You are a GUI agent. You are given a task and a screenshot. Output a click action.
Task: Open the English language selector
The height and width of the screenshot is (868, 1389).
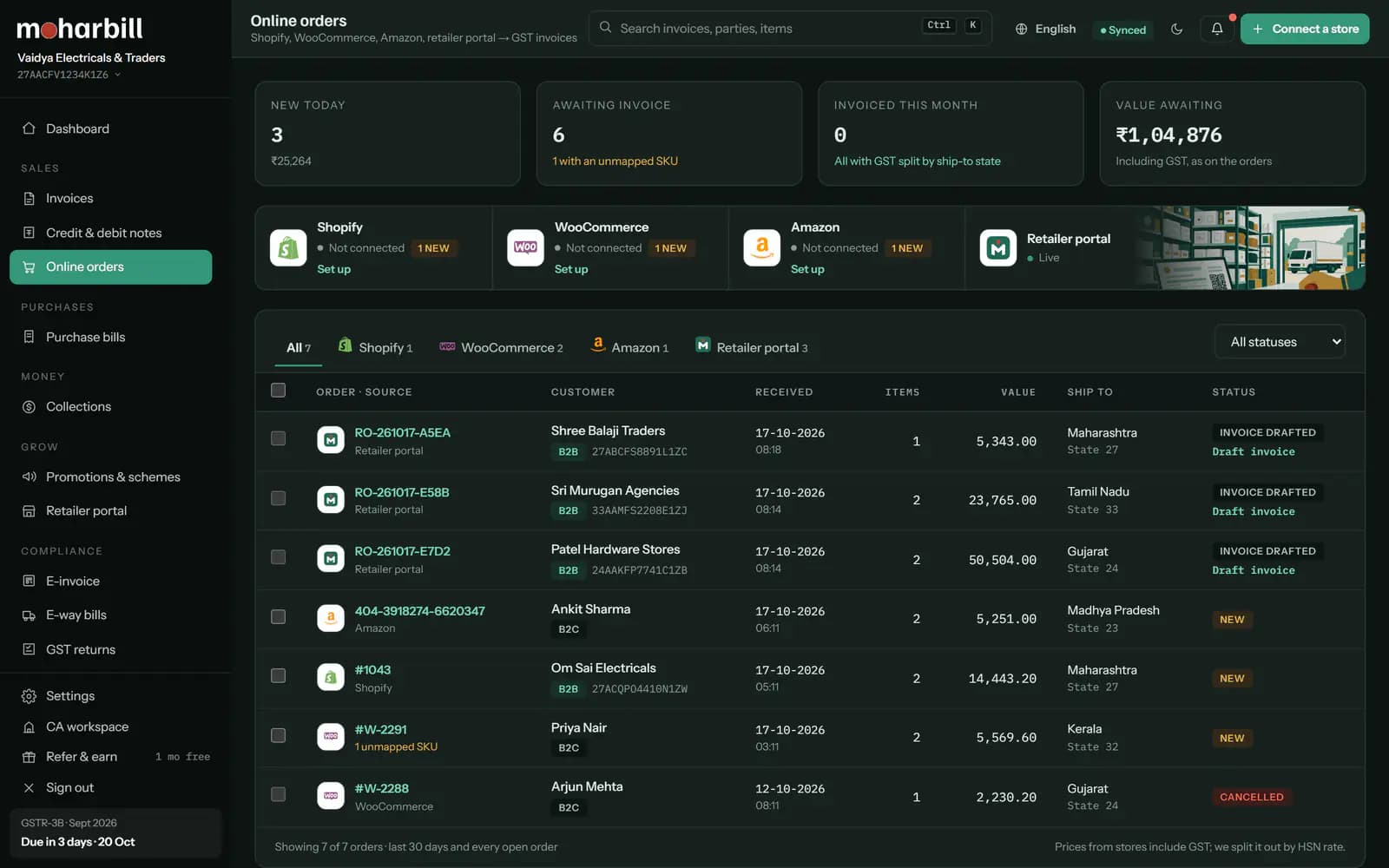[x=1046, y=29]
